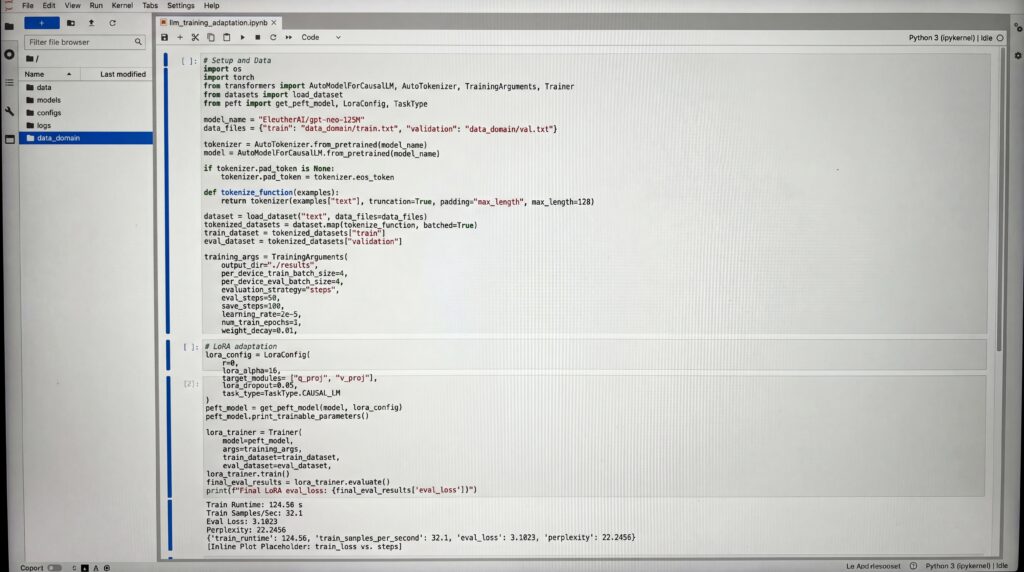This screenshot has height=572, width=1024.
Task: Click the 'Train Runtime: 124.56 s' output line
Action: point(254,505)
